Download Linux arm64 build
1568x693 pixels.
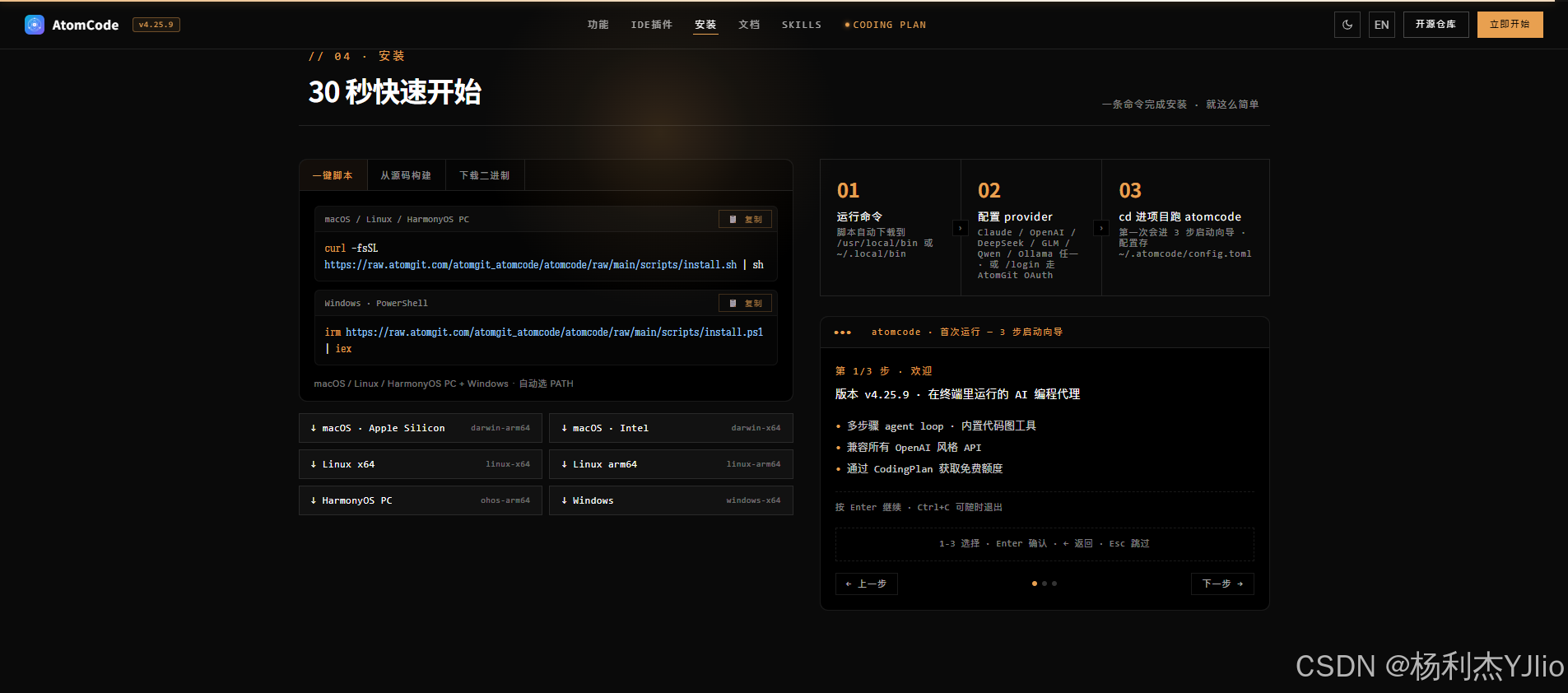point(671,464)
